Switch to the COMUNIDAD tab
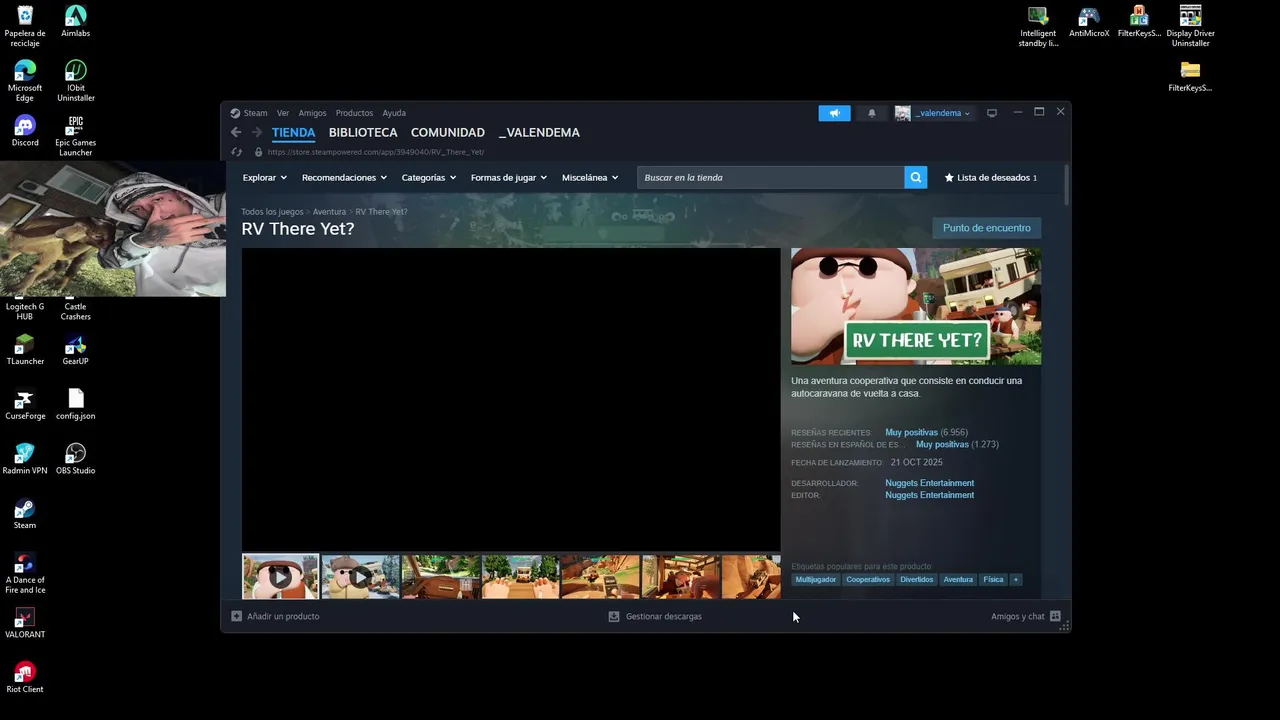The width and height of the screenshot is (1280, 720). 448,132
